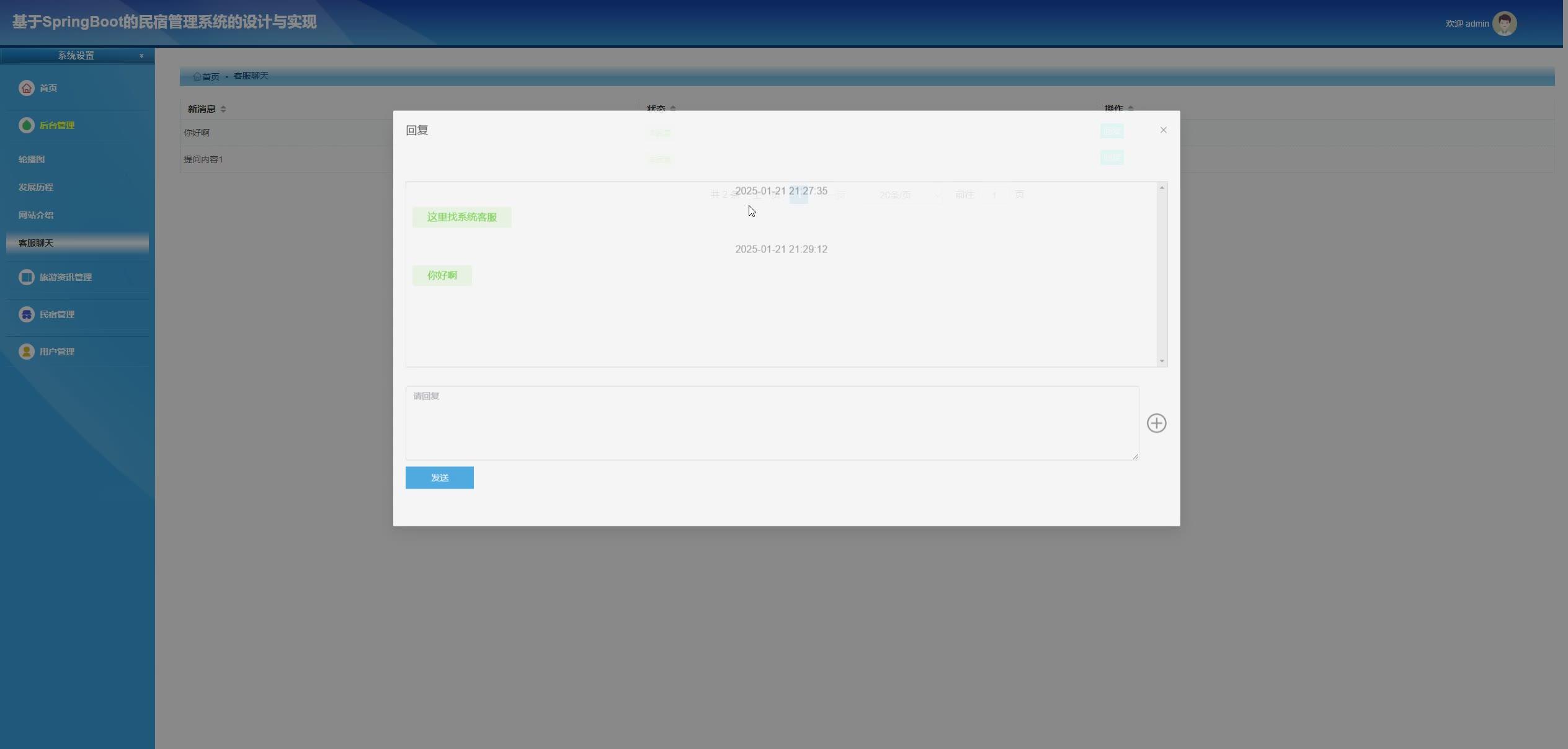Click the 首页 breadcrumb link
Screen dimensions: 1568x749
click(x=211, y=76)
